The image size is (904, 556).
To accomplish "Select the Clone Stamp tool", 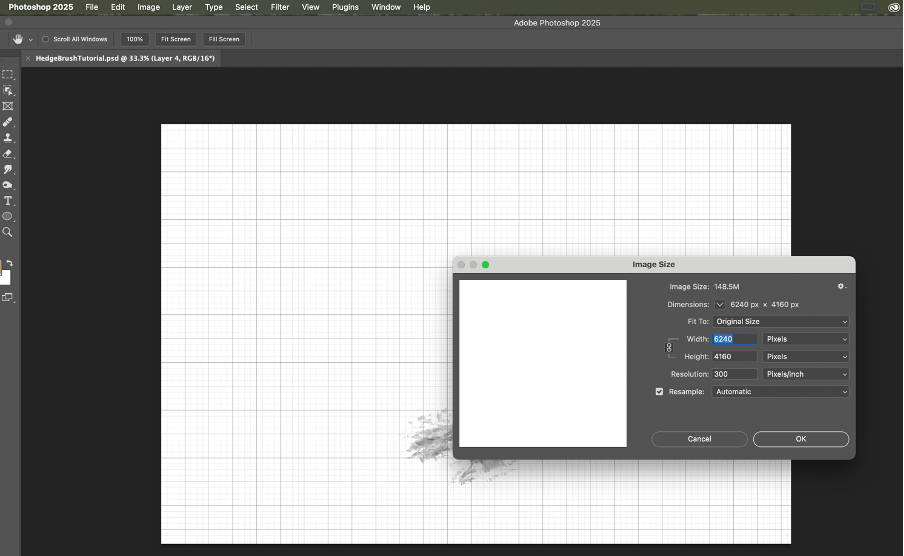I will pos(8,138).
